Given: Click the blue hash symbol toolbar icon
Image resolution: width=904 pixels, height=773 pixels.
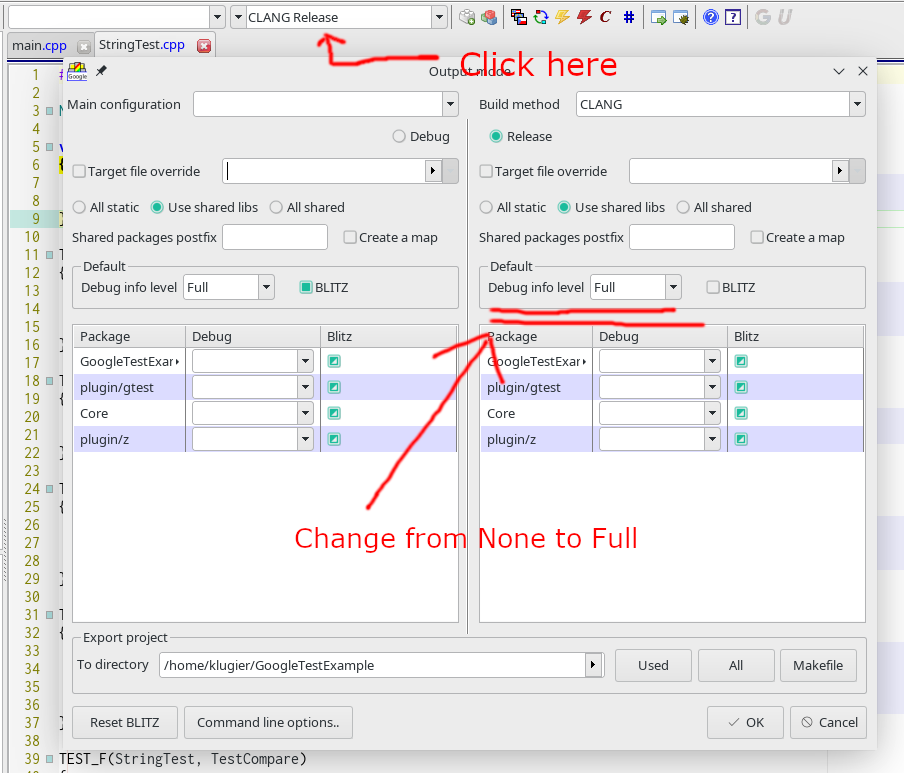Looking at the screenshot, I should 628,17.
